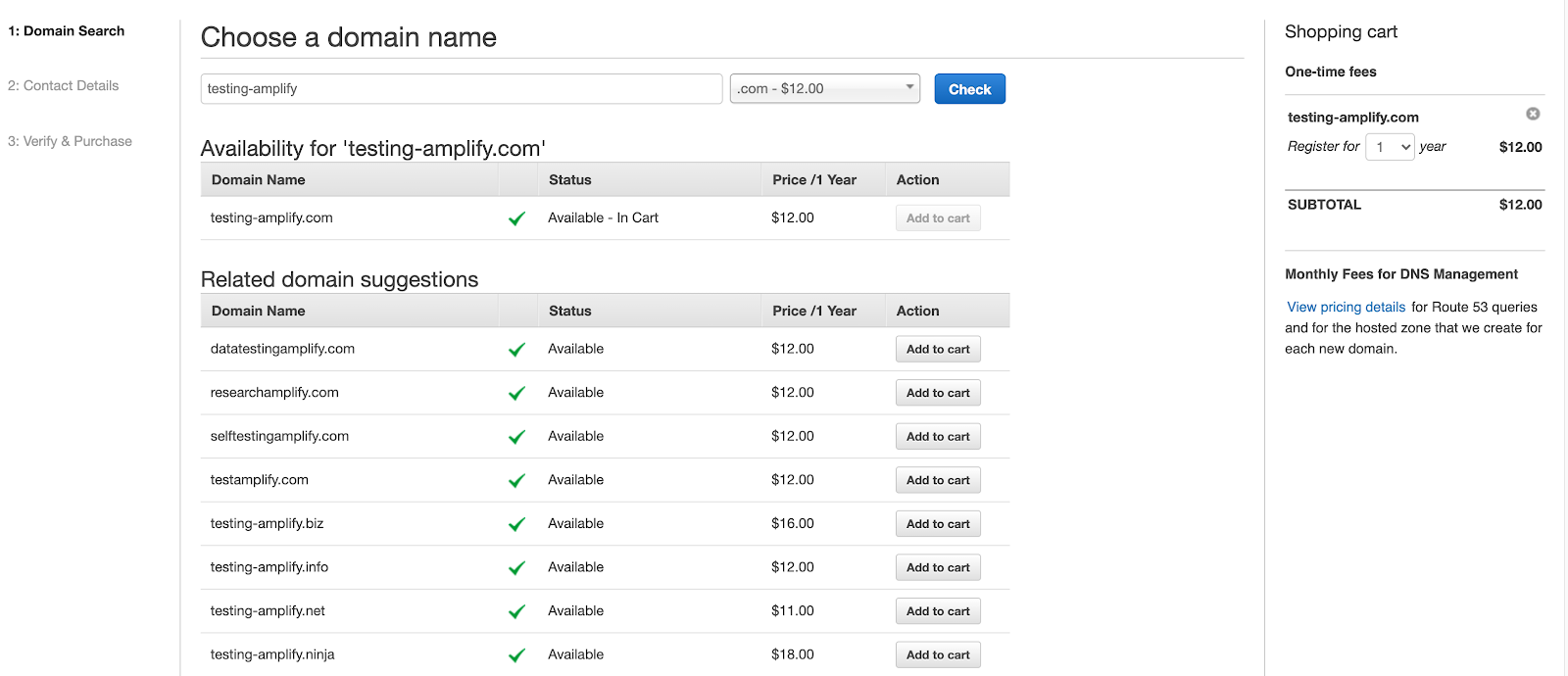Click the green checkmark beside datatestingamplify.com

click(516, 350)
